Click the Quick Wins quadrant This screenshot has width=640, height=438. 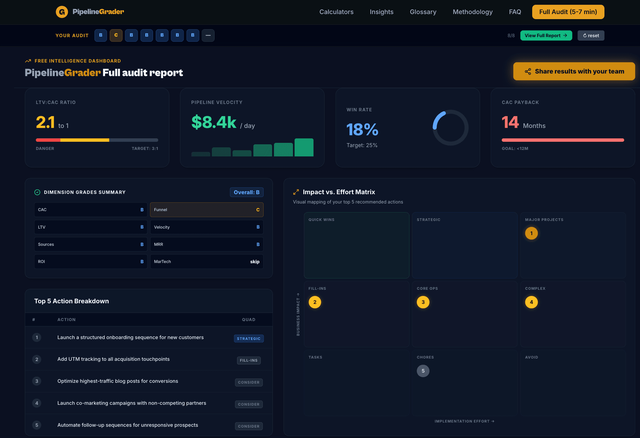(356, 245)
